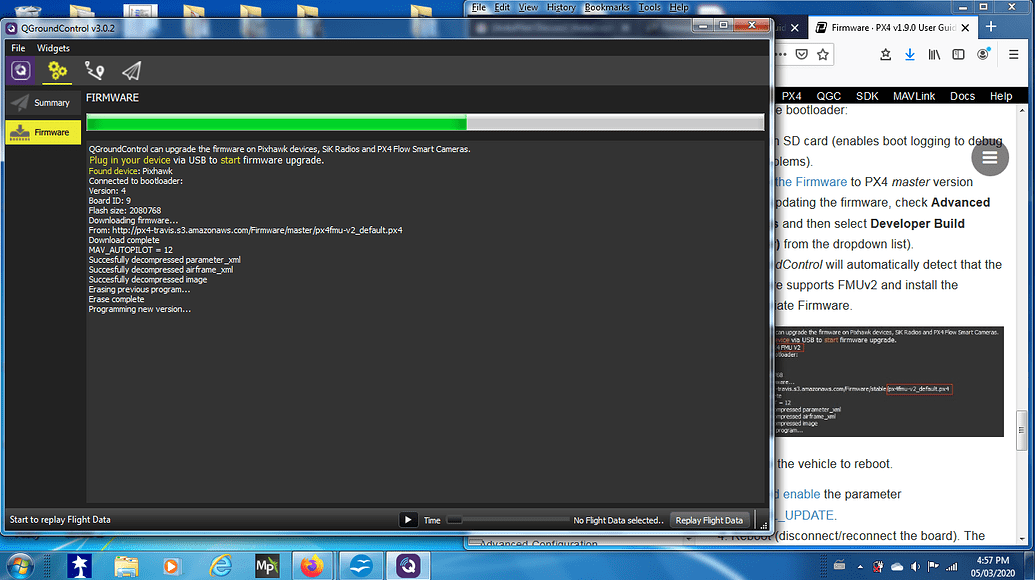The height and width of the screenshot is (580, 1035).
Task: Close the Firmware PX4 User Guide tab
Action: tap(966, 28)
